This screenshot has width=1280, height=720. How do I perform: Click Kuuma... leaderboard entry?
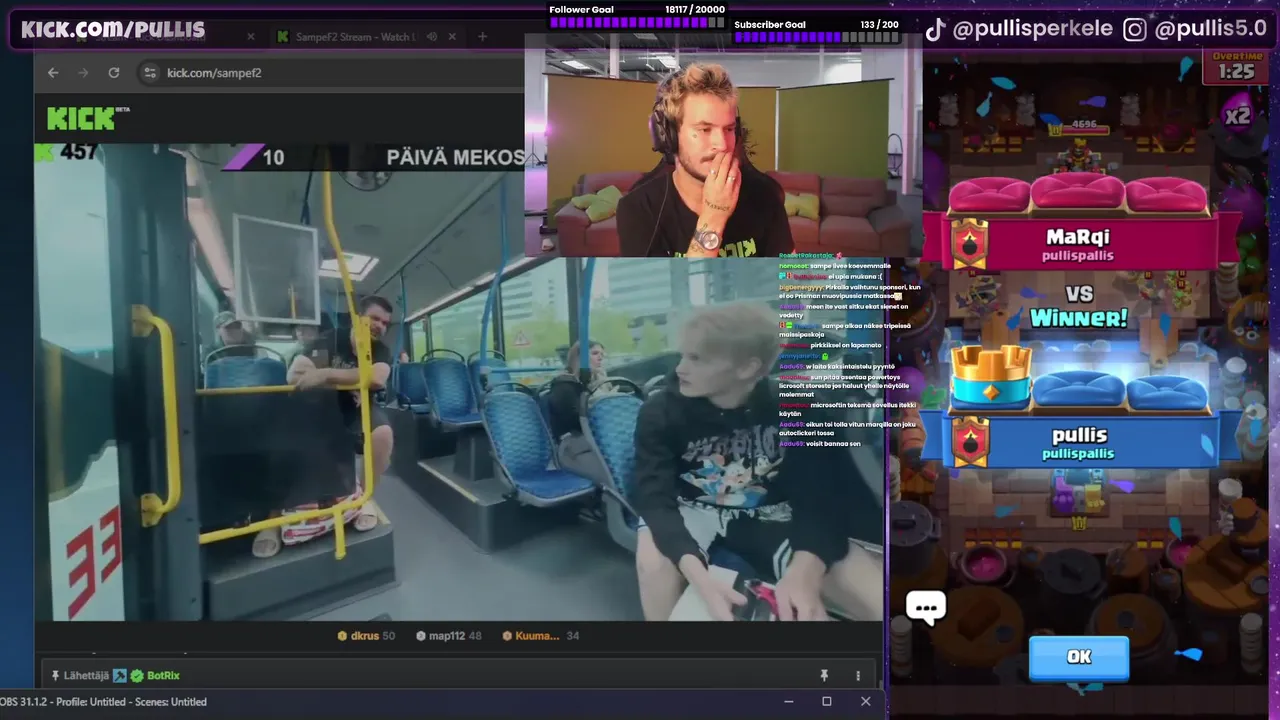click(x=541, y=636)
